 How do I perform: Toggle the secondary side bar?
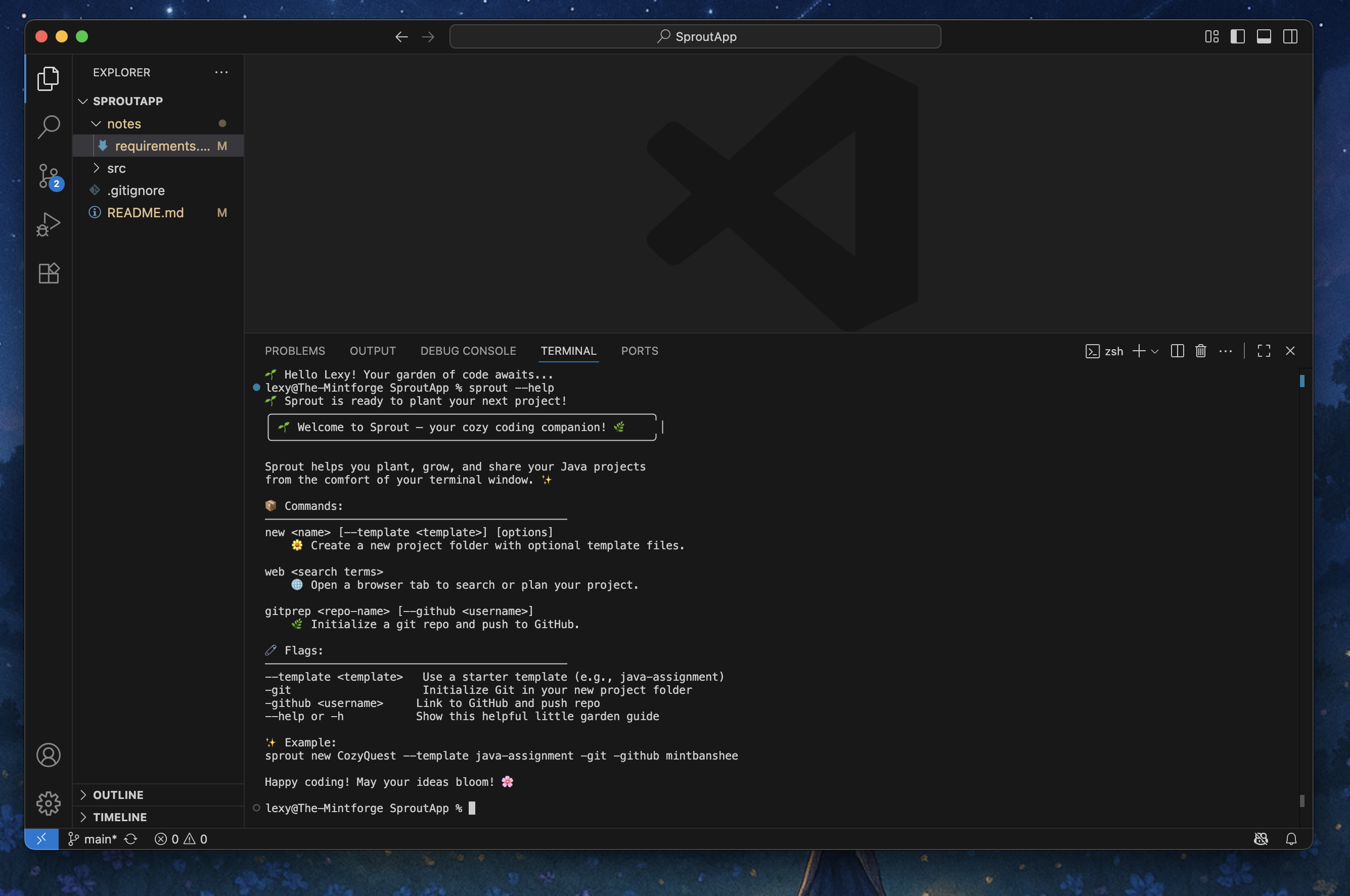(x=1290, y=36)
